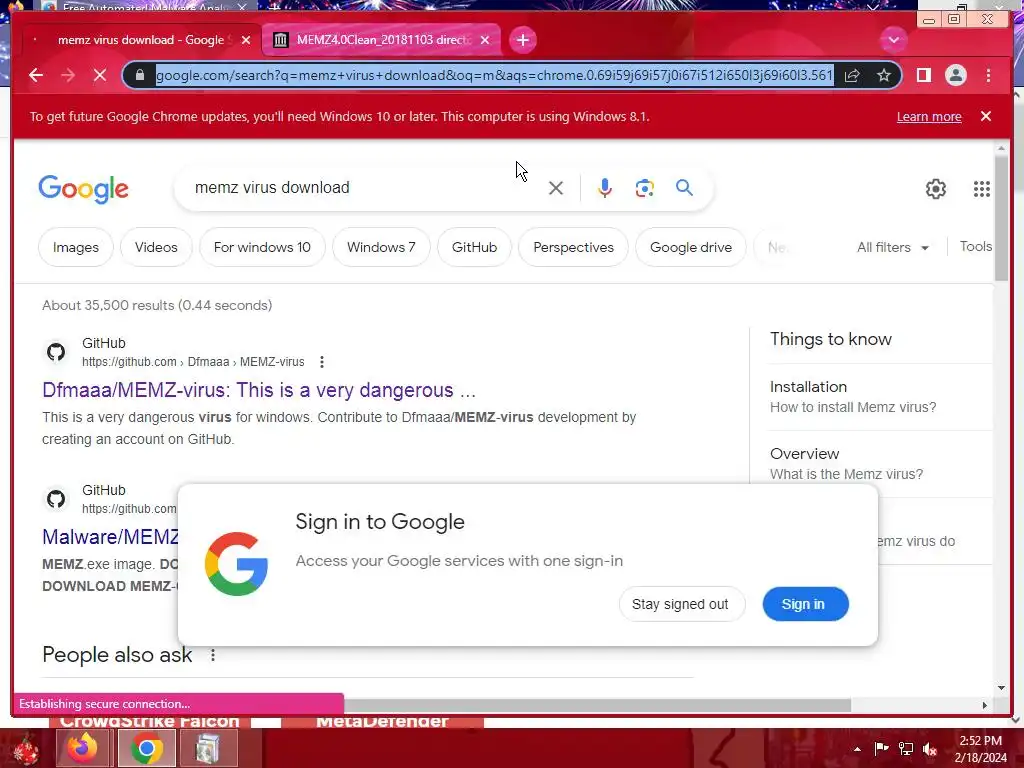This screenshot has height=768, width=1024.
Task: Open the Chrome profile avatar
Action: (955, 76)
